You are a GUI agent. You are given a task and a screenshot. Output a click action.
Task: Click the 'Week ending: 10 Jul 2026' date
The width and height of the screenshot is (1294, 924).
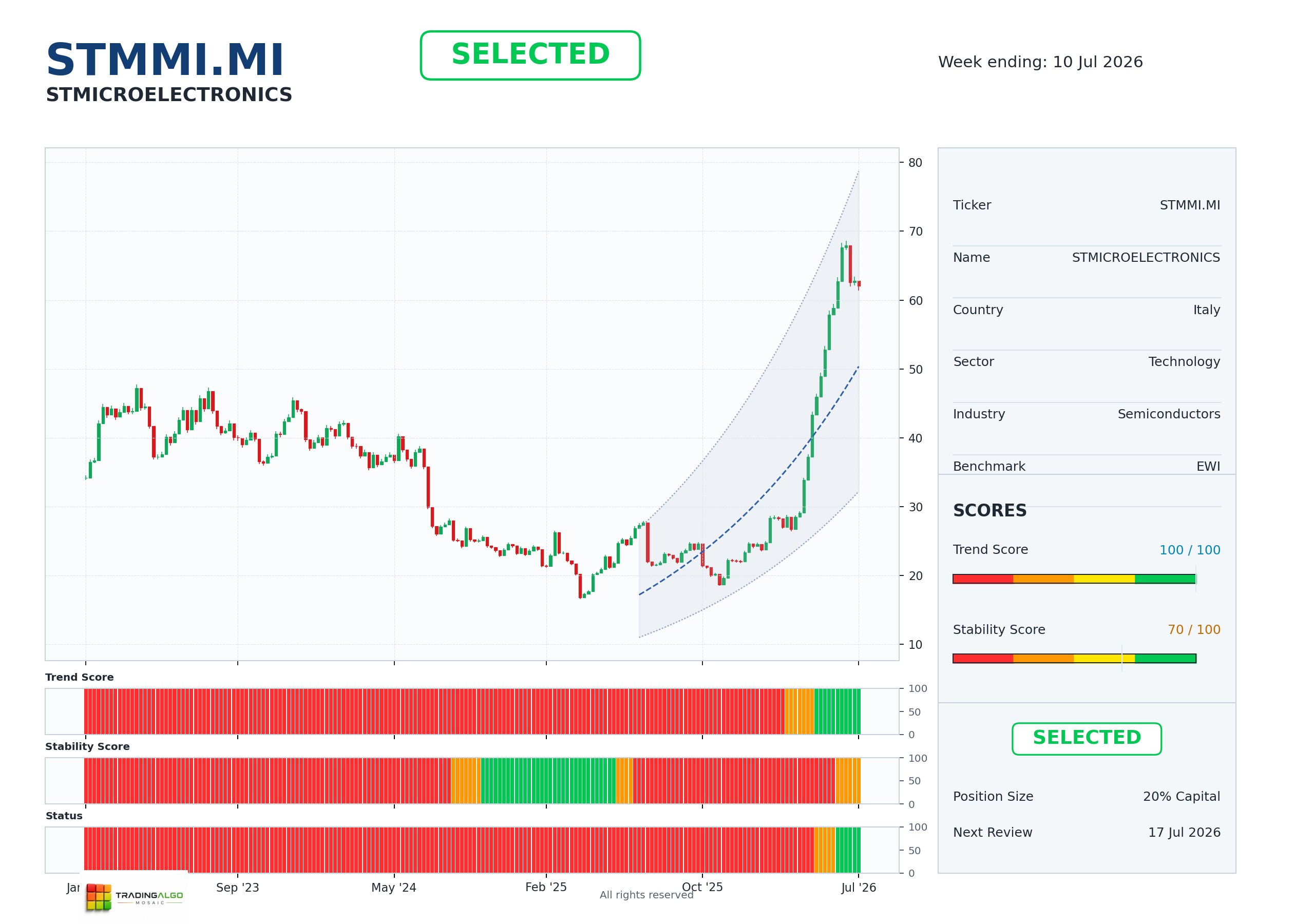click(x=1040, y=62)
